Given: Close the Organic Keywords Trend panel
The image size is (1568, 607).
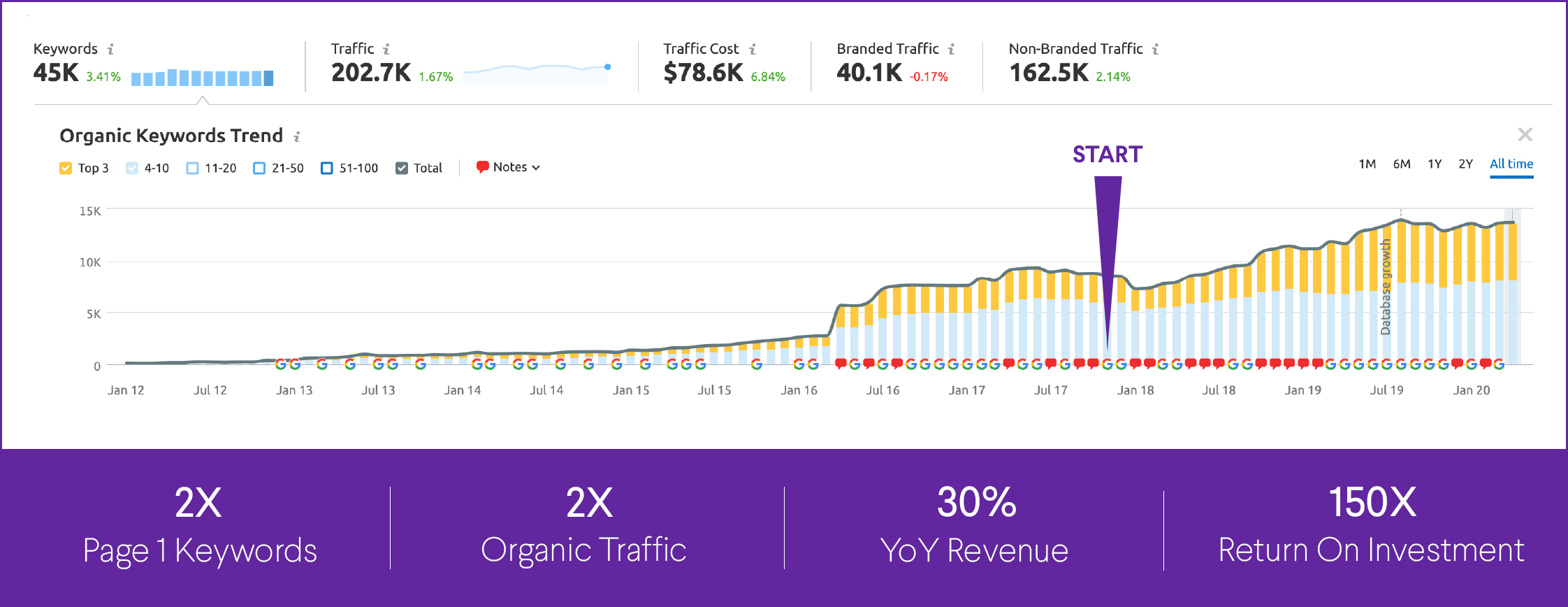Looking at the screenshot, I should (1525, 134).
